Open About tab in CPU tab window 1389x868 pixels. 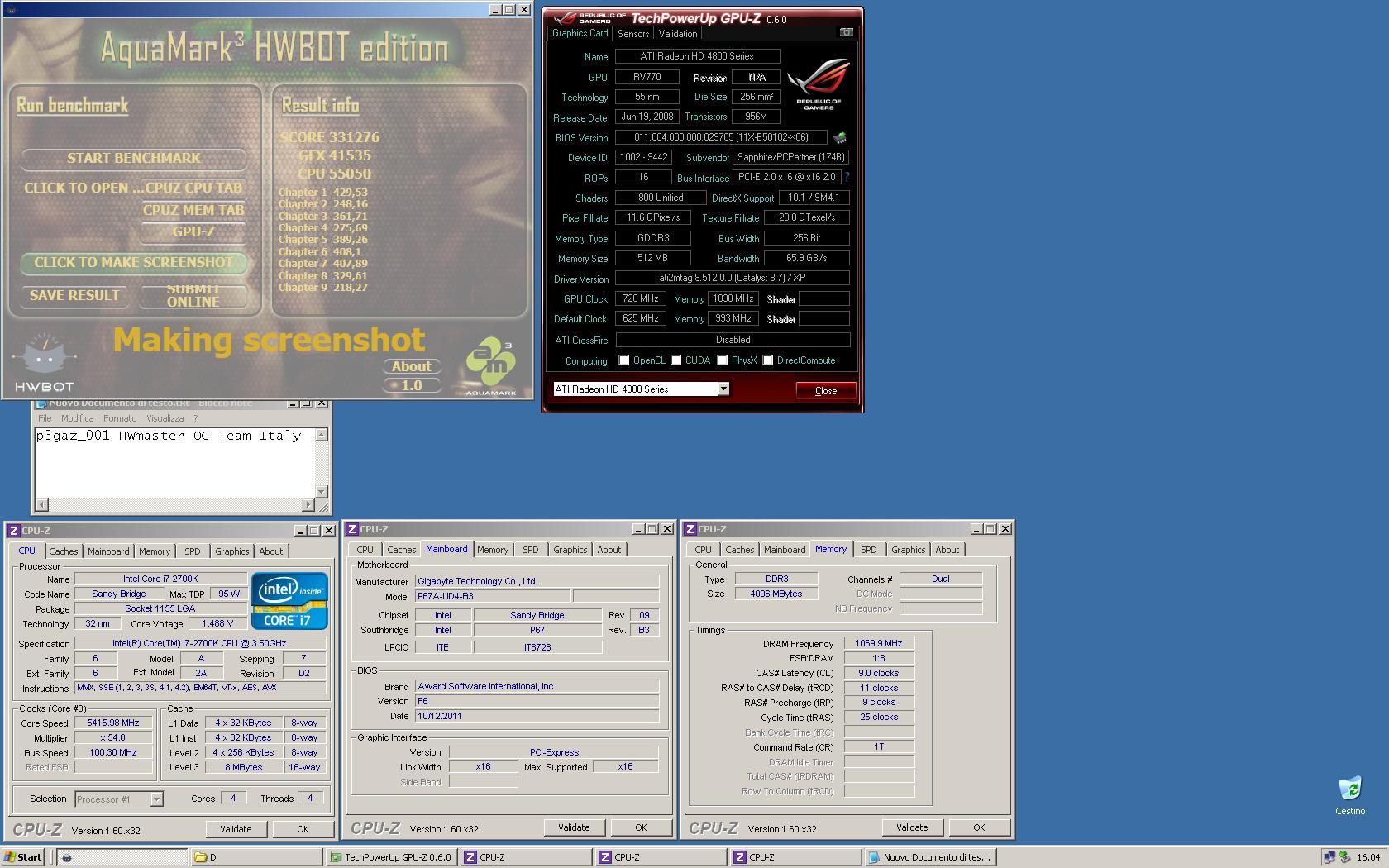point(270,551)
